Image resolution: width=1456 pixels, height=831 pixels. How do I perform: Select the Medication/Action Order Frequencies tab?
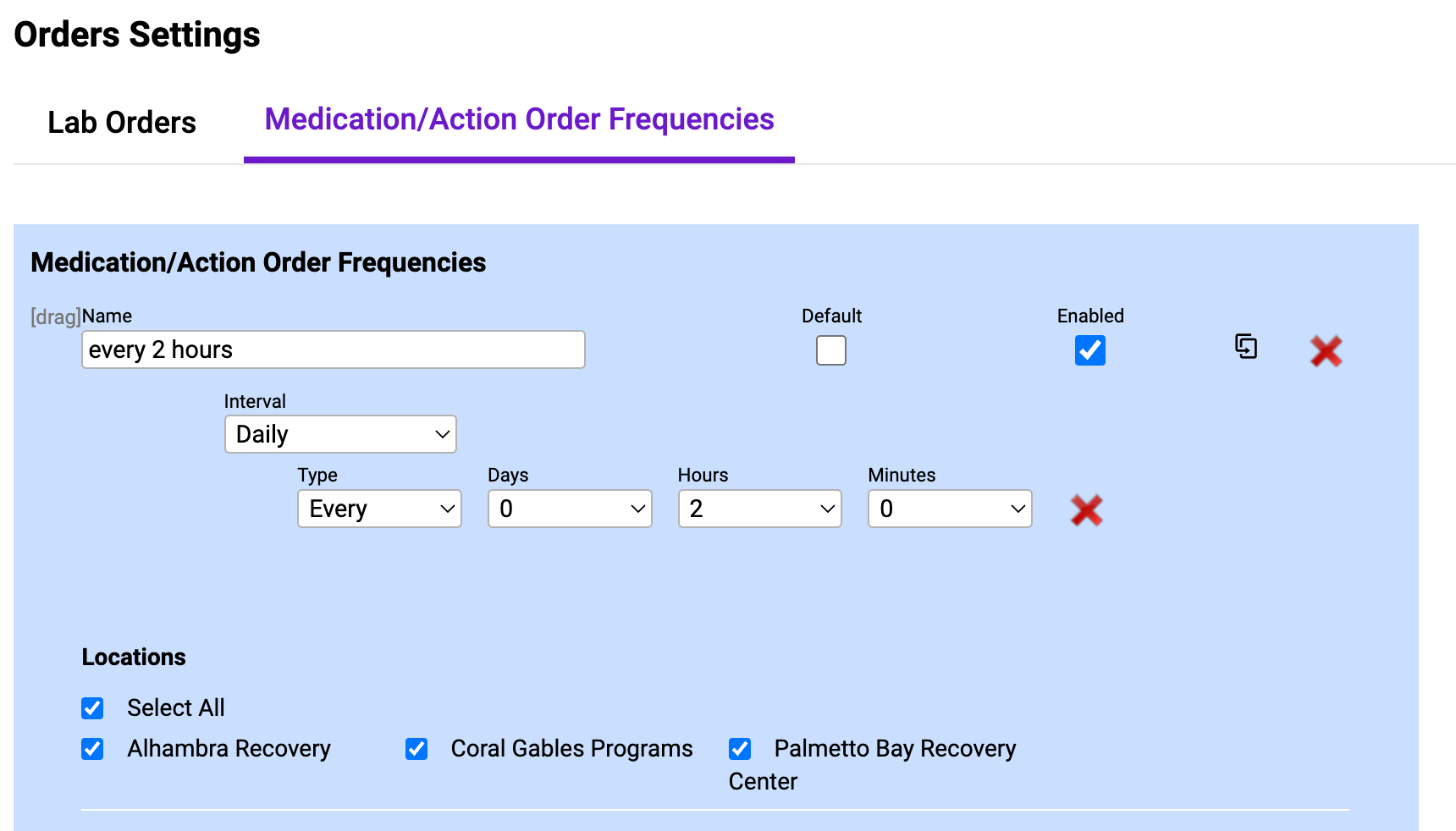click(518, 119)
